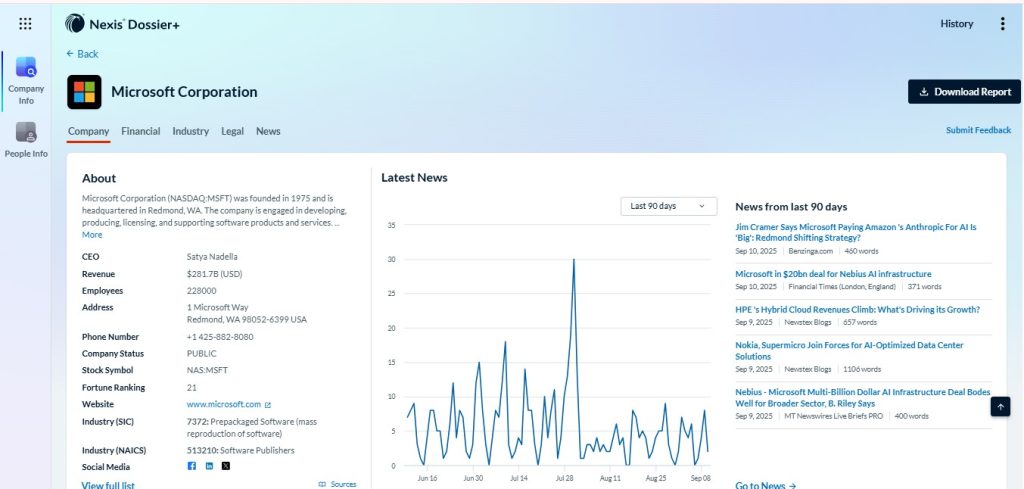Open Microsoft's LinkedIn social media icon
The width and height of the screenshot is (1024, 489).
point(209,466)
